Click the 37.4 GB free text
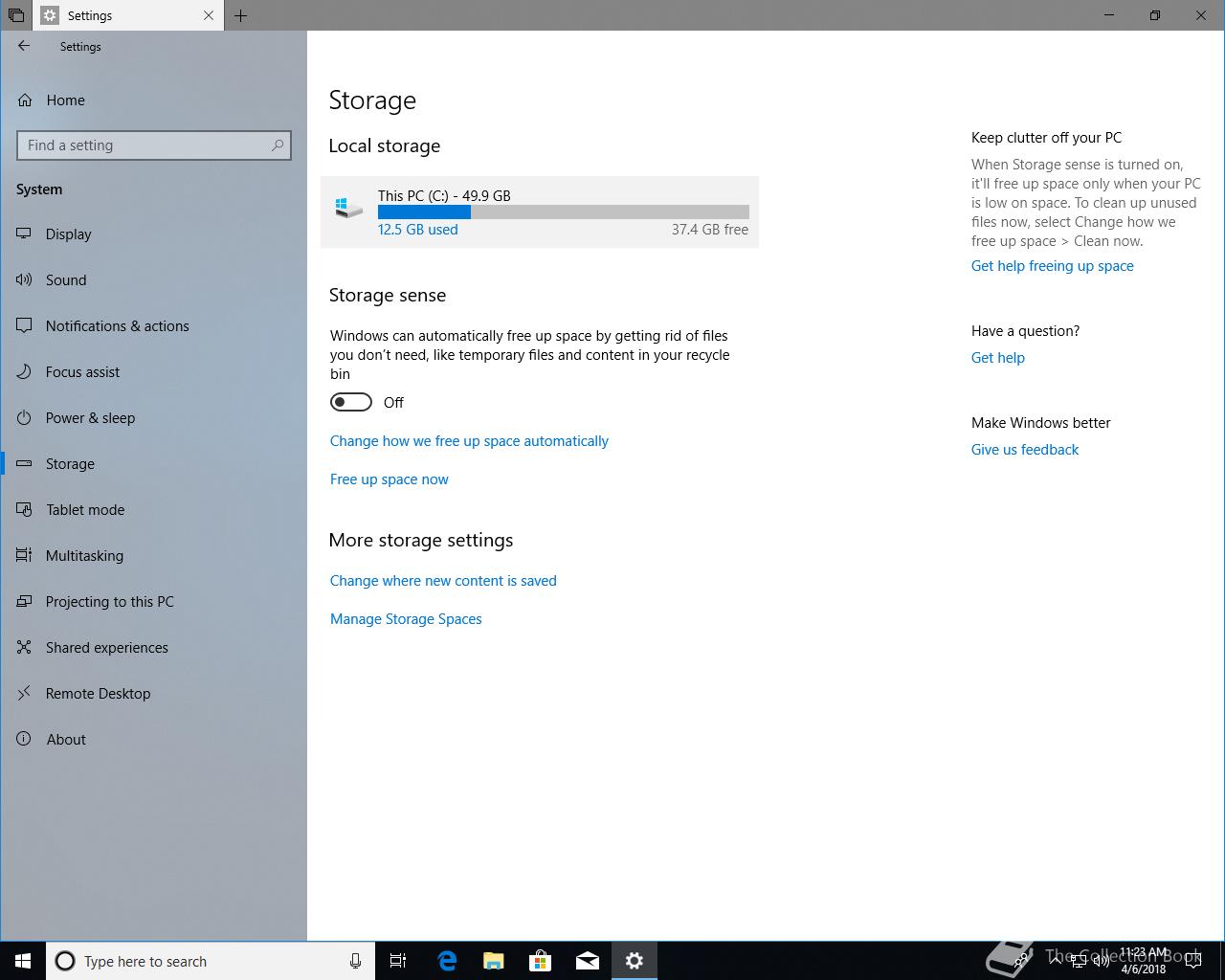The height and width of the screenshot is (980, 1225). click(x=710, y=230)
